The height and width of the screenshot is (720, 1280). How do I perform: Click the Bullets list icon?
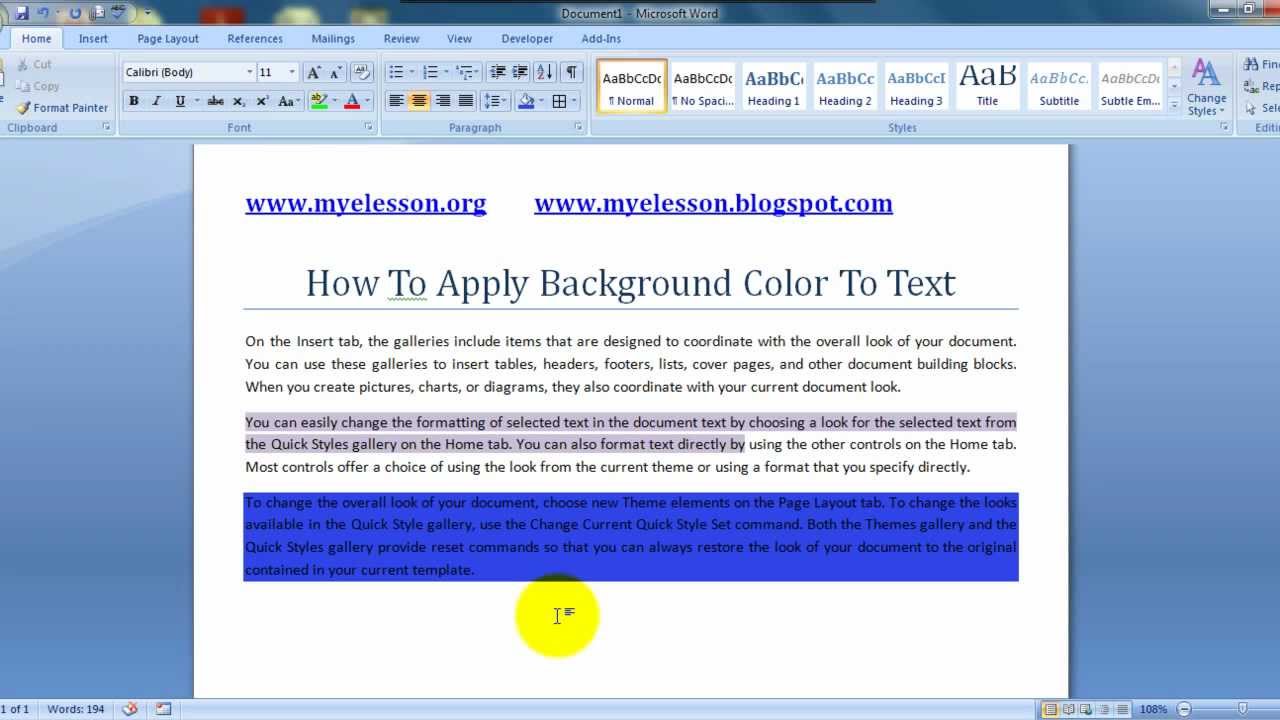coord(396,72)
